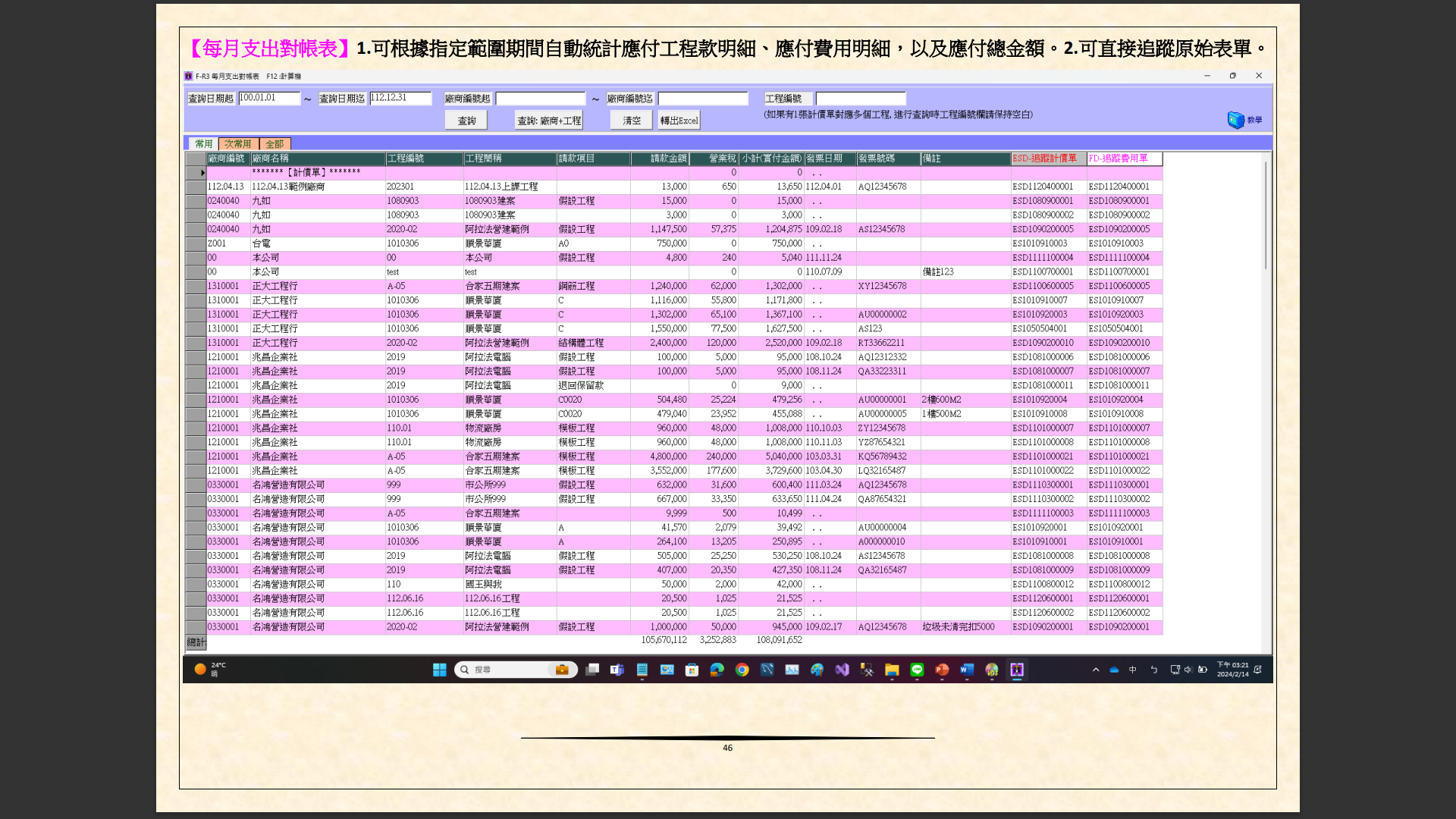Viewport: 1456px width, 819px height.
Task: Click project name 112.04.13上課工程
Action: pyautogui.click(x=501, y=187)
